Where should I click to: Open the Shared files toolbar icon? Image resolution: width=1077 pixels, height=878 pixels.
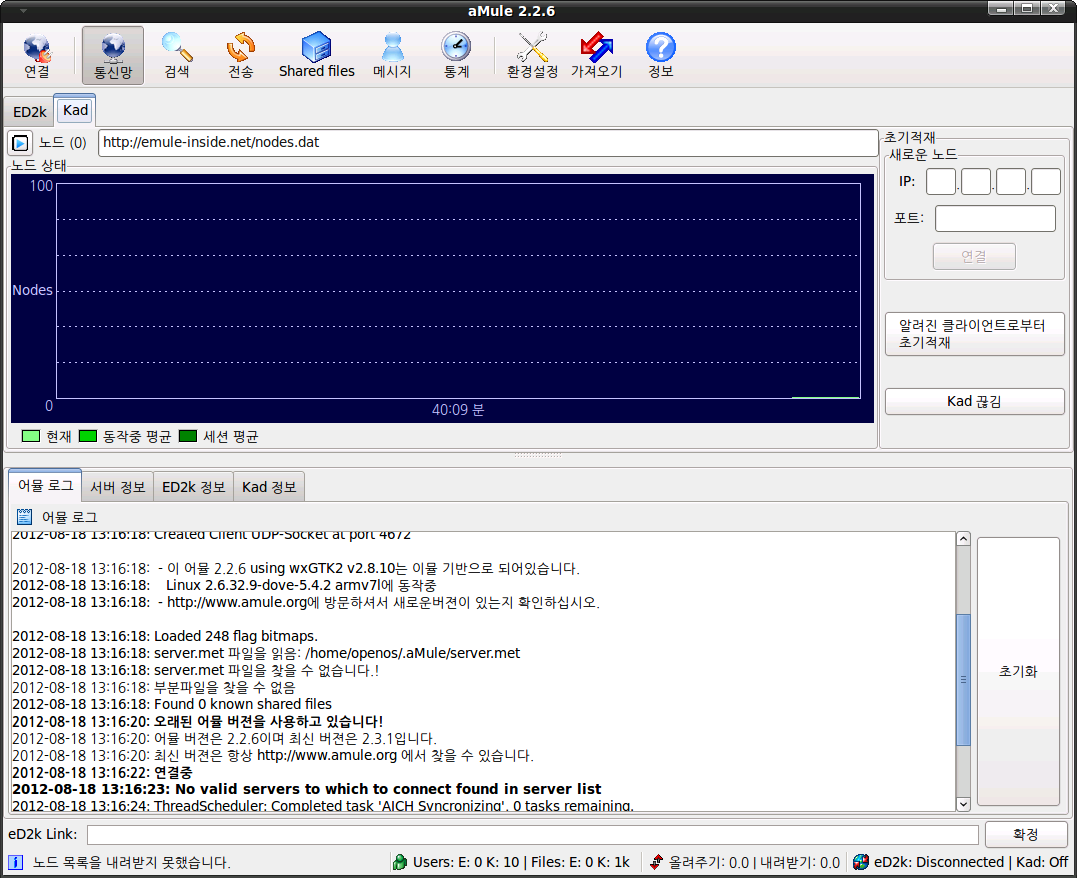(x=317, y=55)
